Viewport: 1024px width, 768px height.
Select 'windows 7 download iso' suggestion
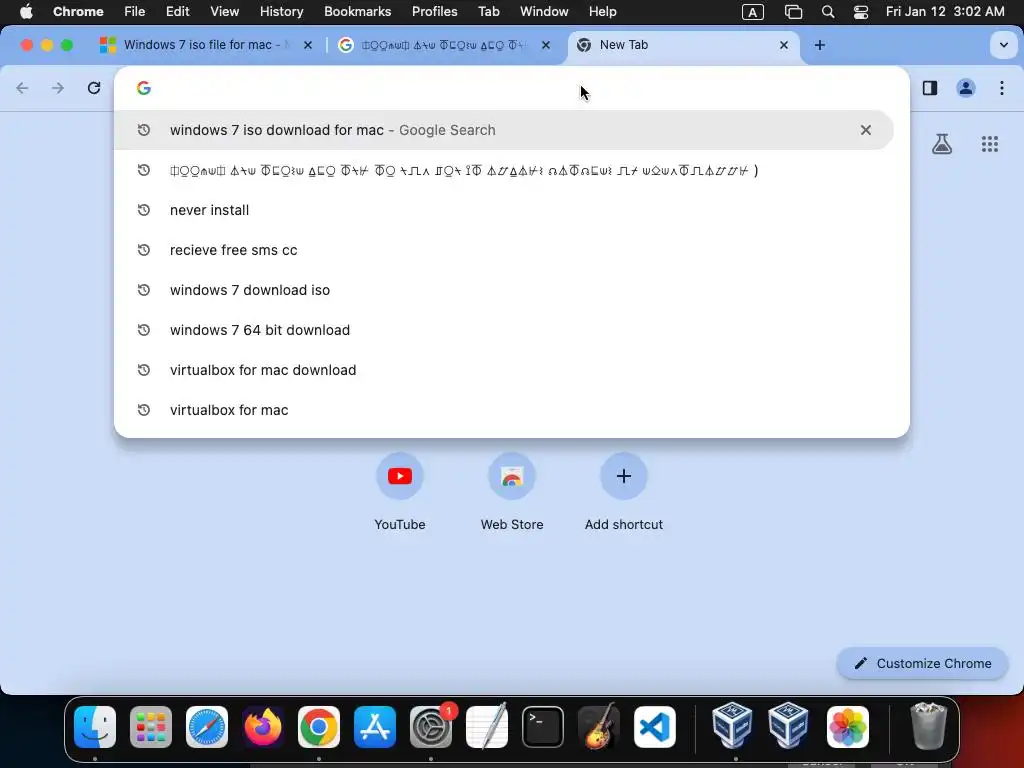(x=504, y=290)
